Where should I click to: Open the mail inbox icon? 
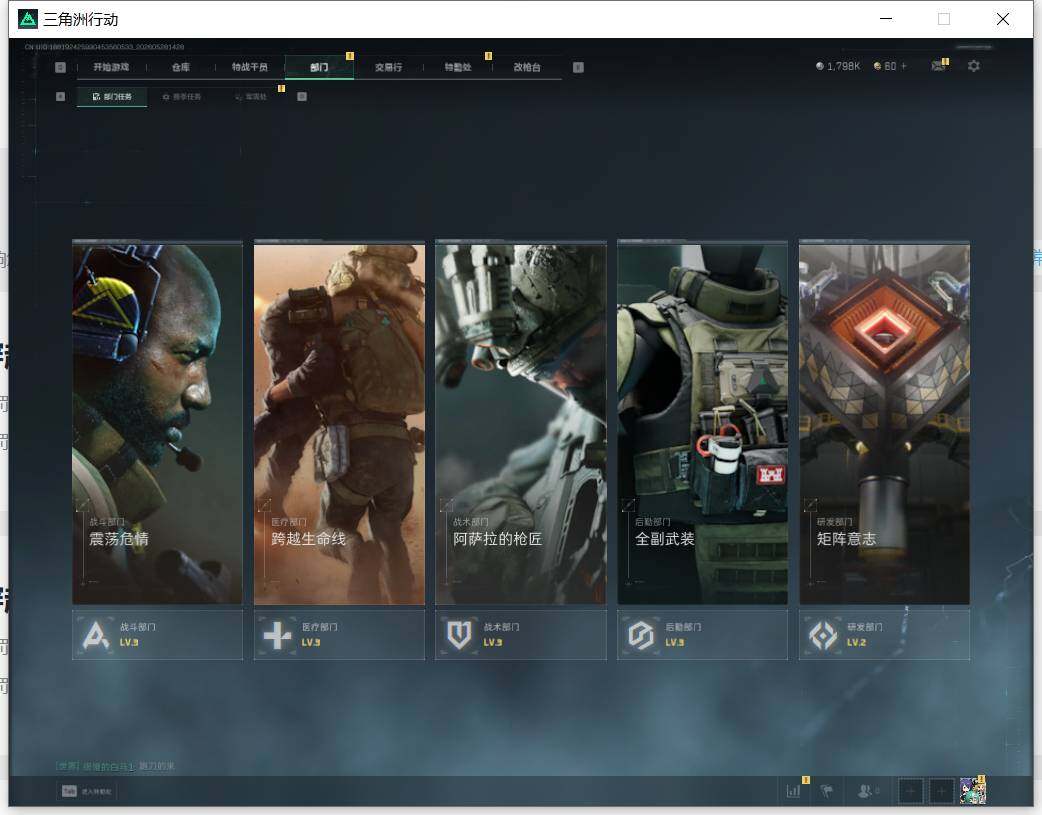point(938,66)
